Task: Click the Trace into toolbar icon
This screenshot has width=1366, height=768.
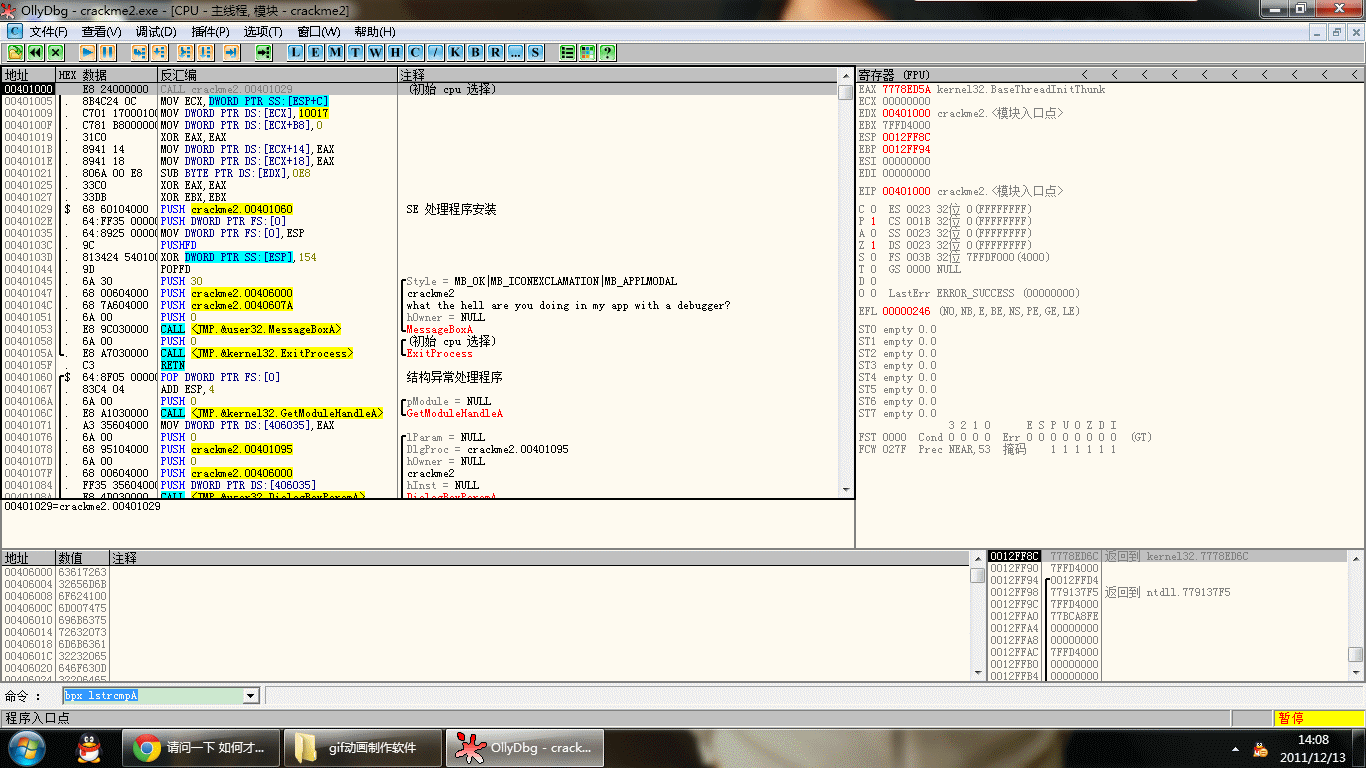Action: (x=185, y=52)
